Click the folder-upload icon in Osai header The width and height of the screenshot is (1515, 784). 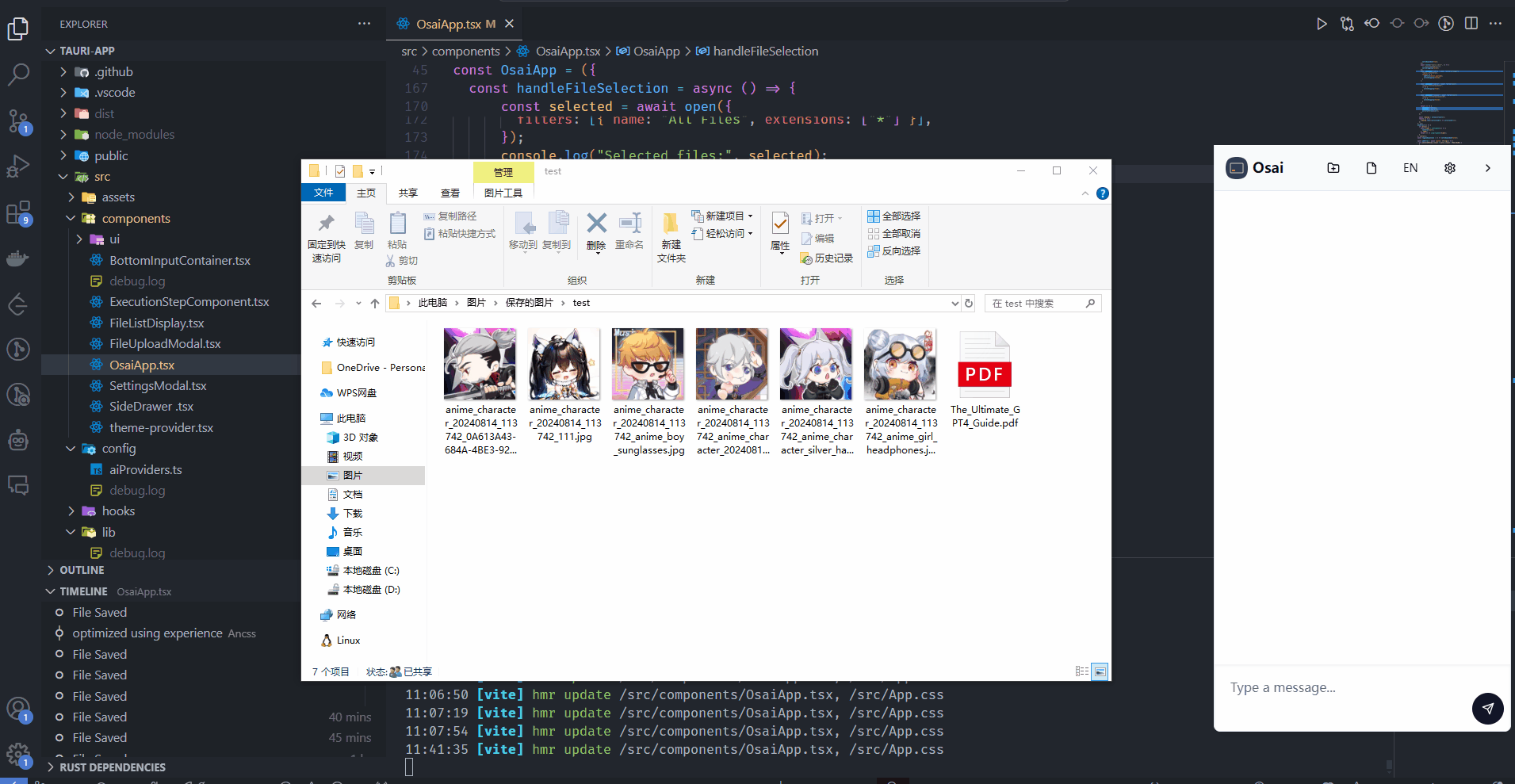[1333, 167]
